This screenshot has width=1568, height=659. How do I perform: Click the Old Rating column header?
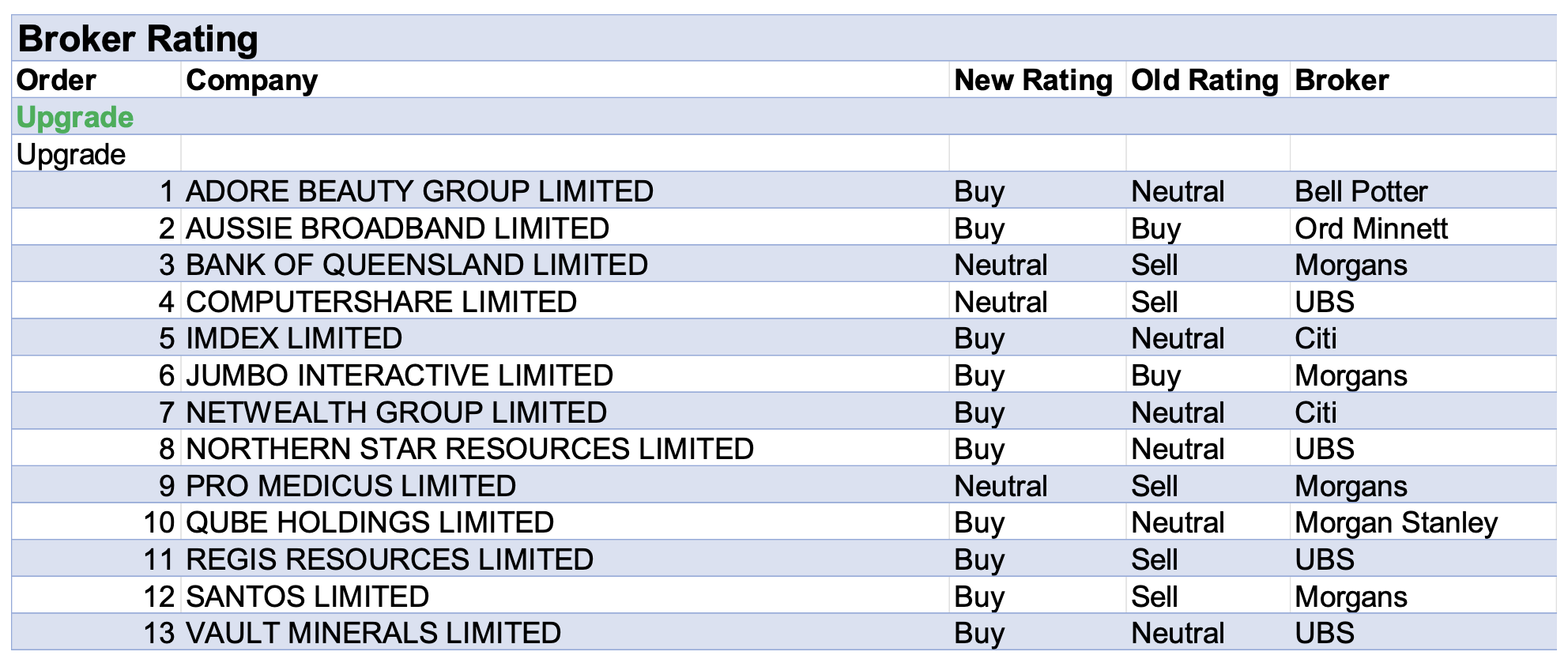(x=1204, y=80)
